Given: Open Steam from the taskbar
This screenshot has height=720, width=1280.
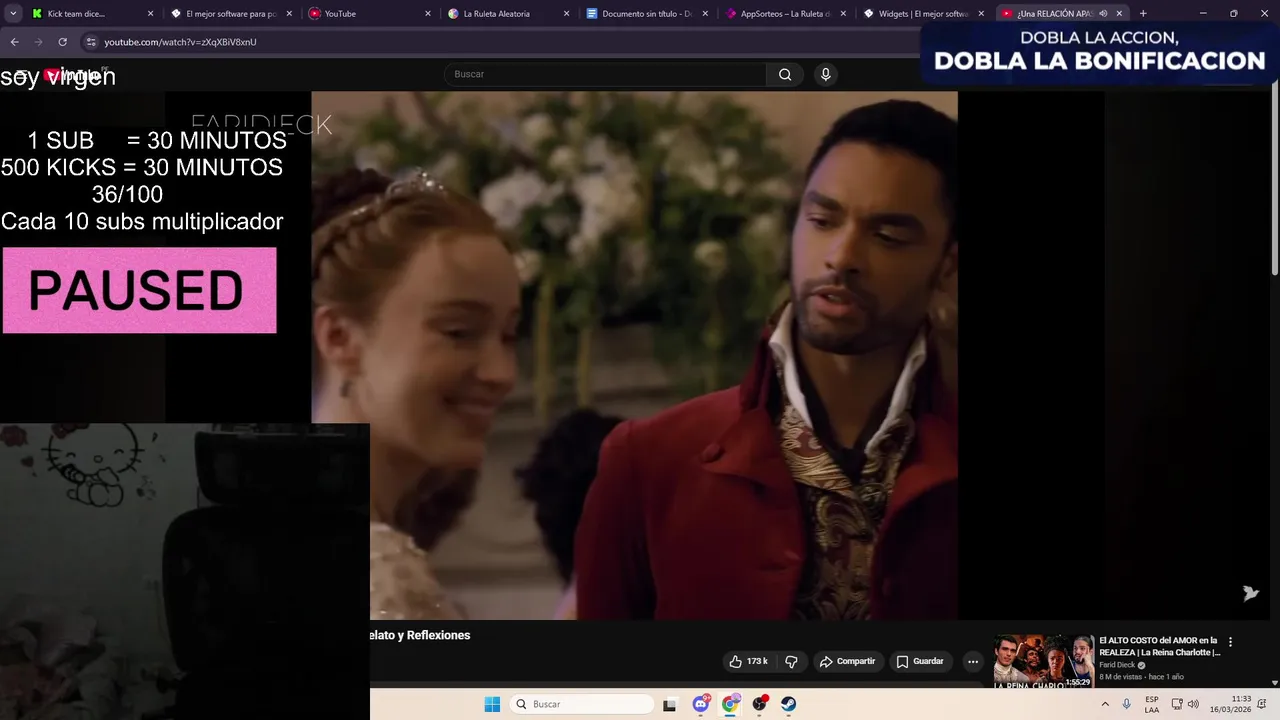Looking at the screenshot, I should (x=788, y=704).
